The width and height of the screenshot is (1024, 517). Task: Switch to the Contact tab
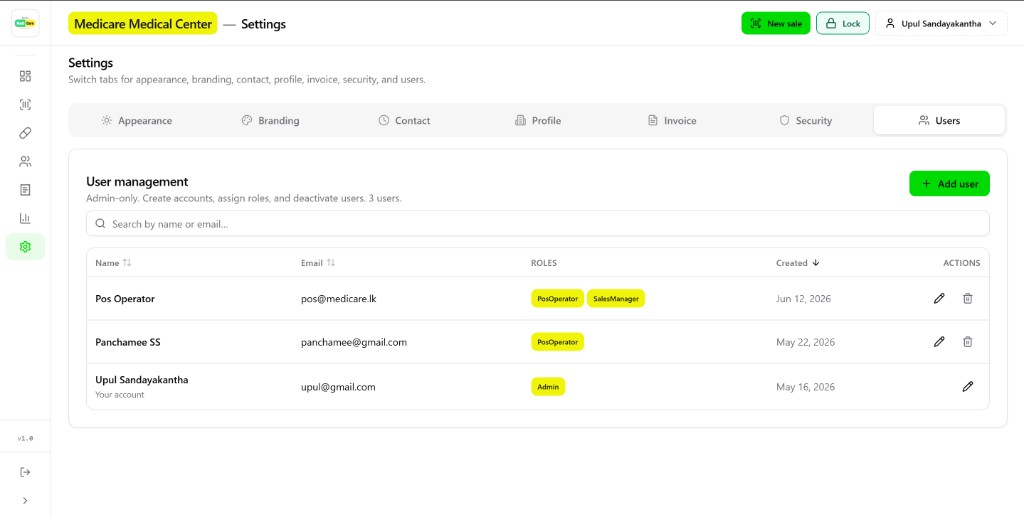404,121
